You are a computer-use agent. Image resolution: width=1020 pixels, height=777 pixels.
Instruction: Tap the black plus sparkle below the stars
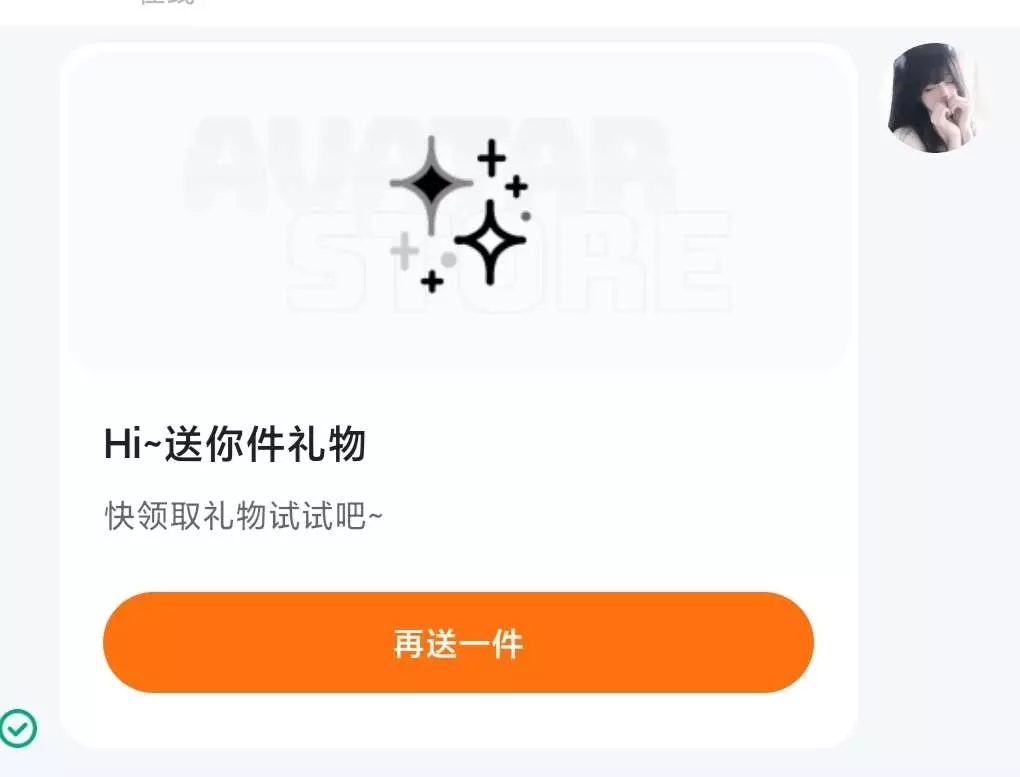pos(432,281)
